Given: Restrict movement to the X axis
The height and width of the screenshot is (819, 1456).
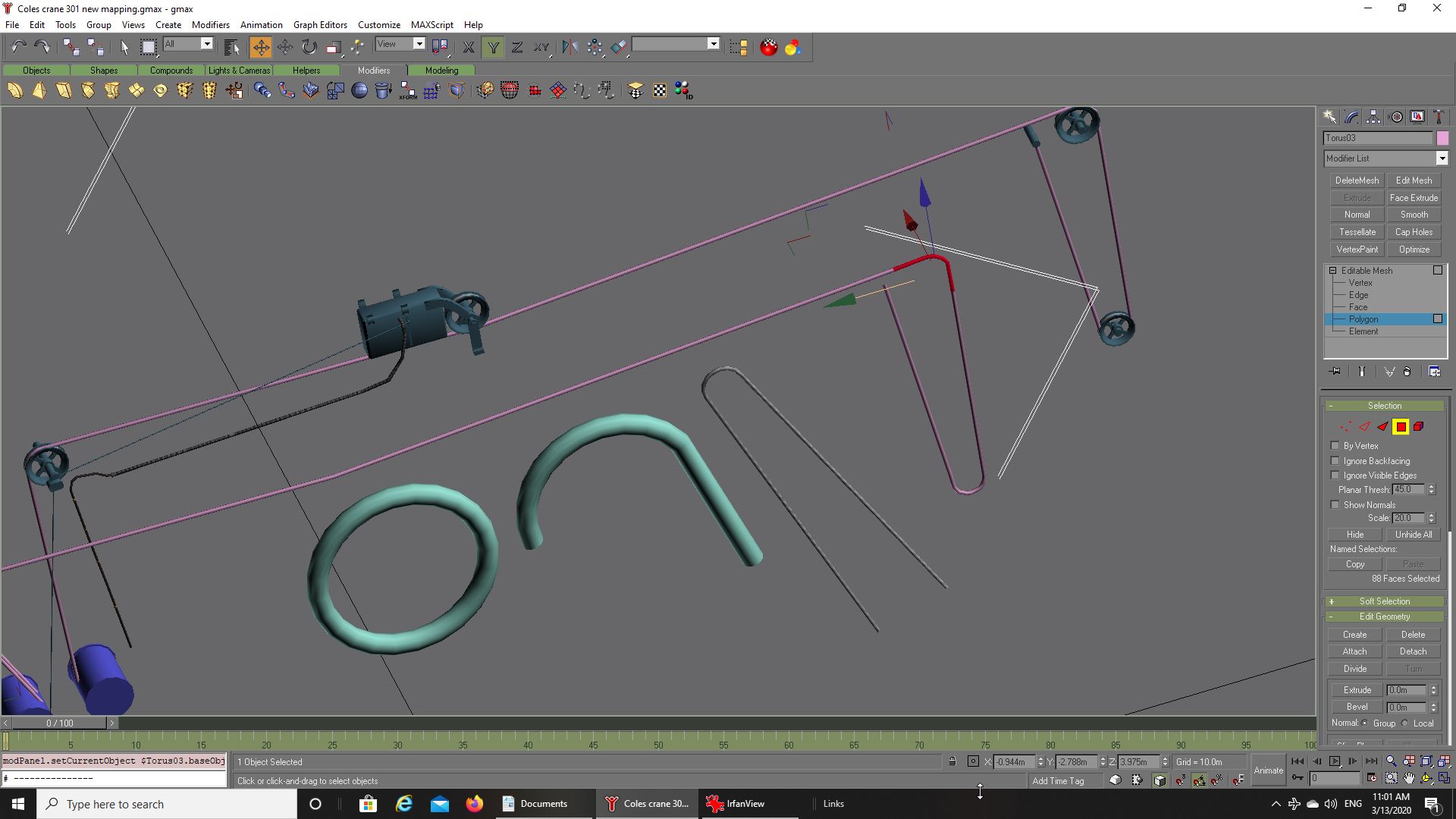Looking at the screenshot, I should pyautogui.click(x=469, y=47).
